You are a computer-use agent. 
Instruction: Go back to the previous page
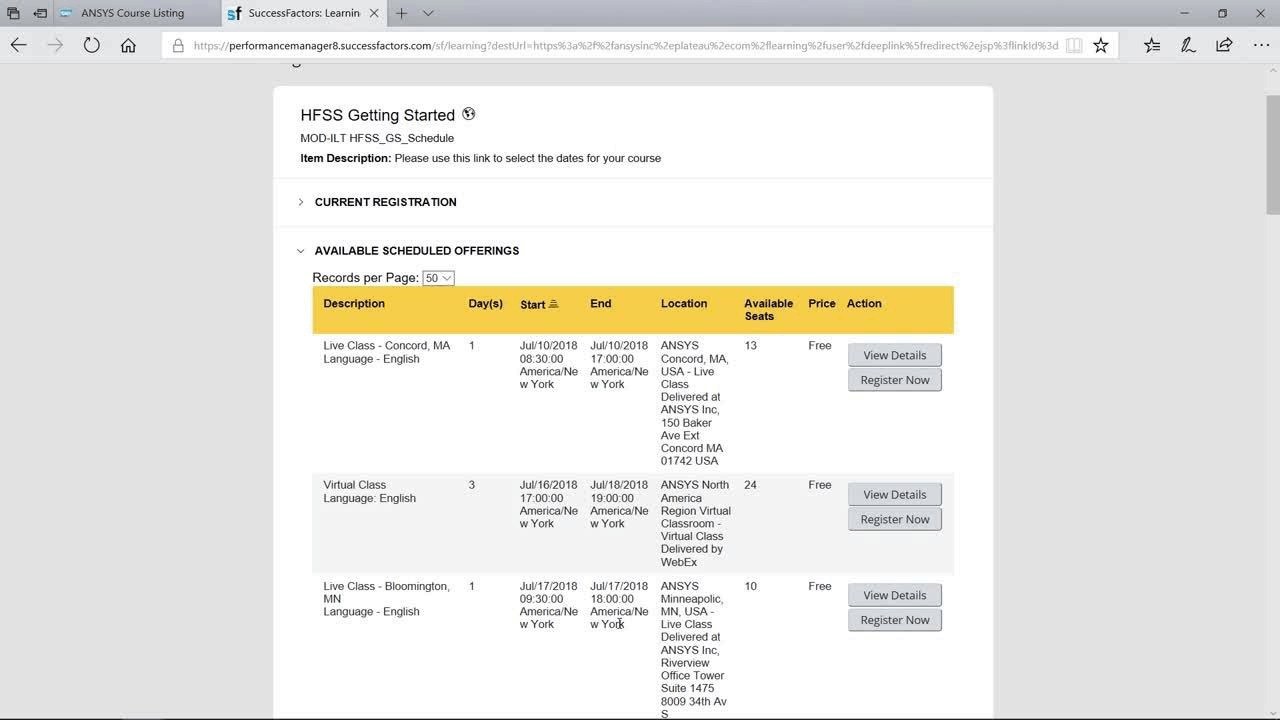click(19, 45)
